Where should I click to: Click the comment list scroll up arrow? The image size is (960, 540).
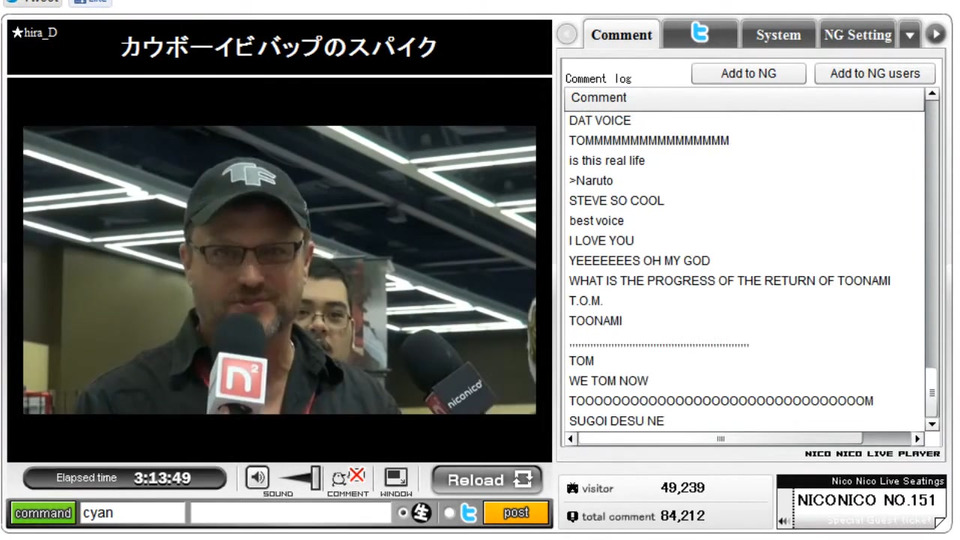coord(932,94)
